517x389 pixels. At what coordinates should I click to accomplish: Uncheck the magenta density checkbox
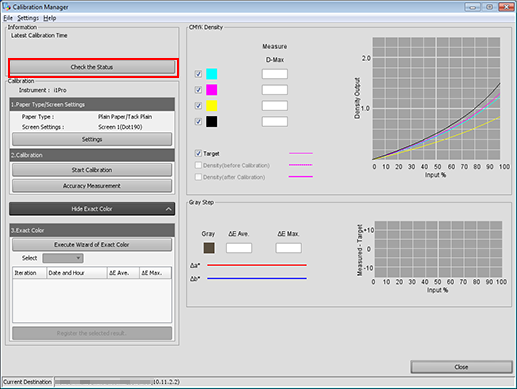click(198, 90)
